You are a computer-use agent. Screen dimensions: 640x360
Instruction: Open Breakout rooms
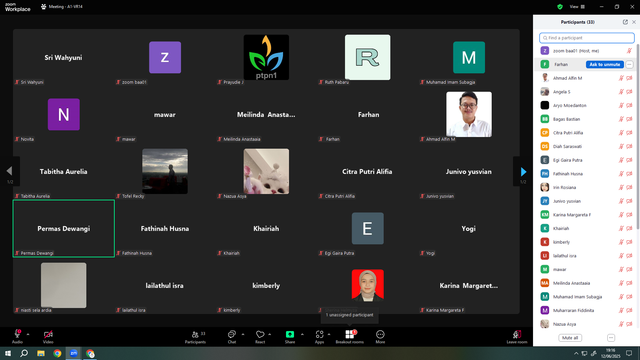350,337
